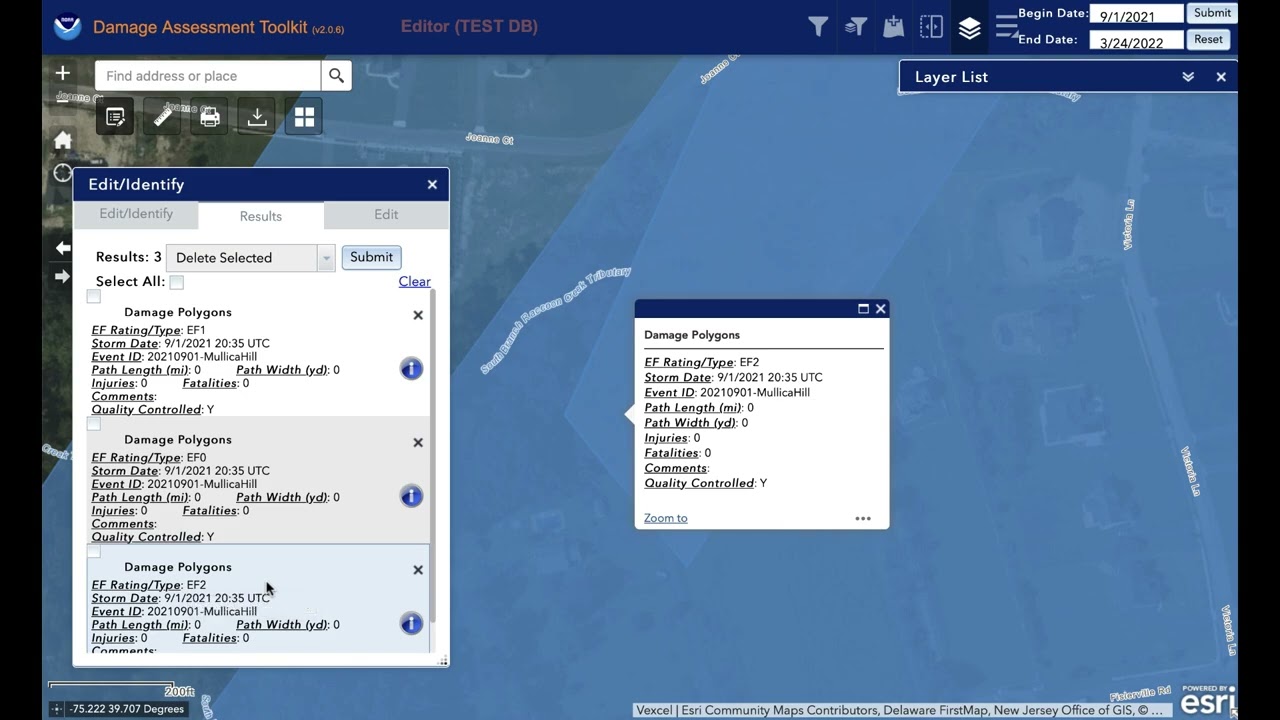Open the Edit/Identify widget tool
The height and width of the screenshot is (720, 1280).
(115, 118)
